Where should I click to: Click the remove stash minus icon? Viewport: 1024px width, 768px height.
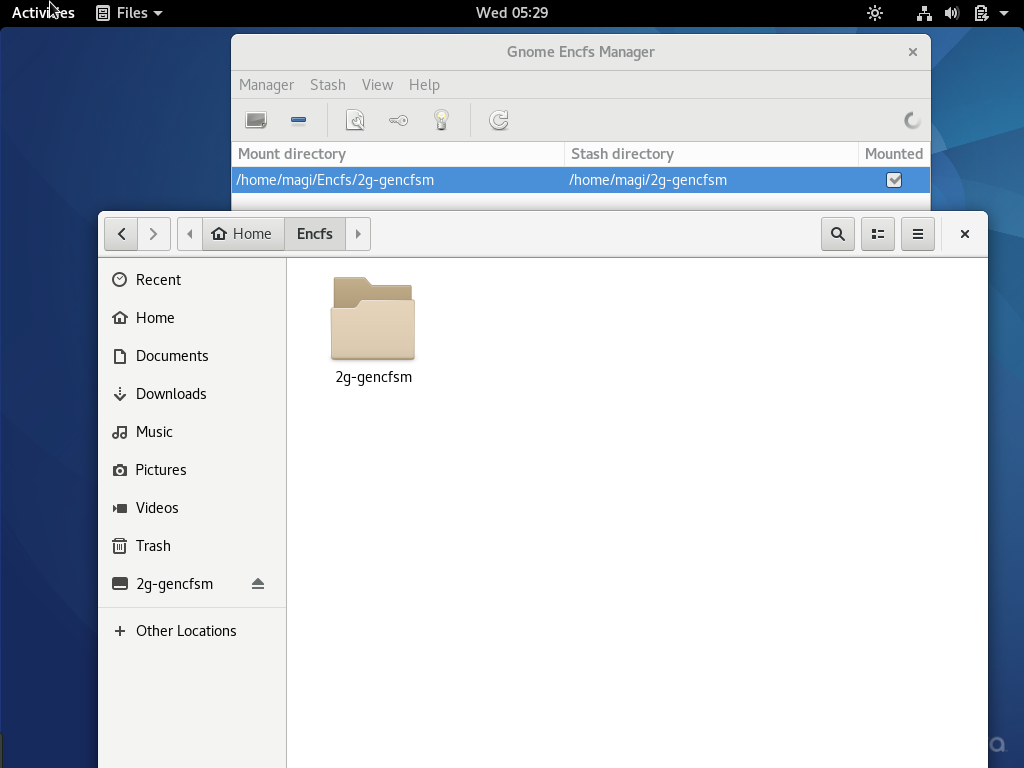point(298,120)
